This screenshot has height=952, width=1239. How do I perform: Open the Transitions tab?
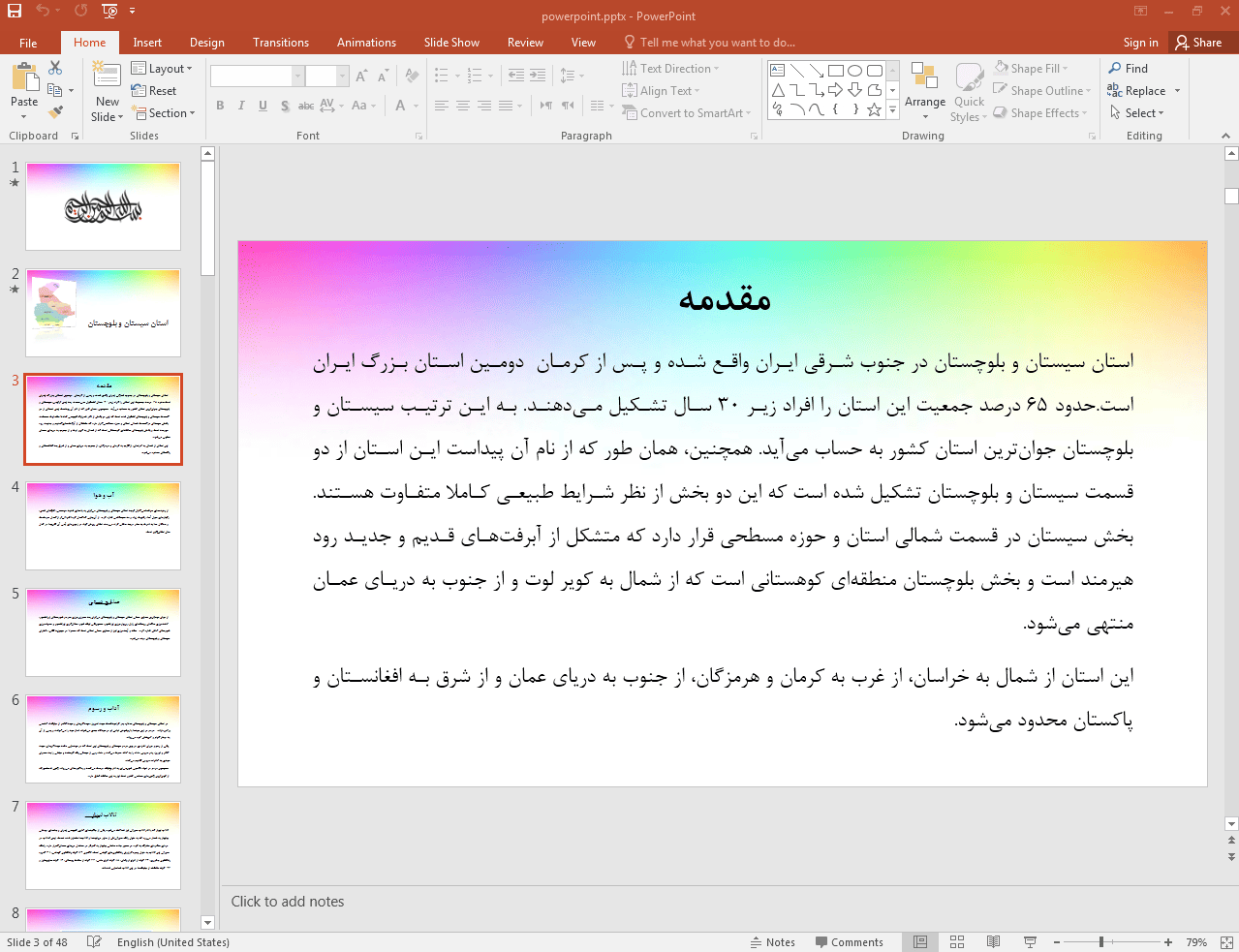(x=281, y=43)
